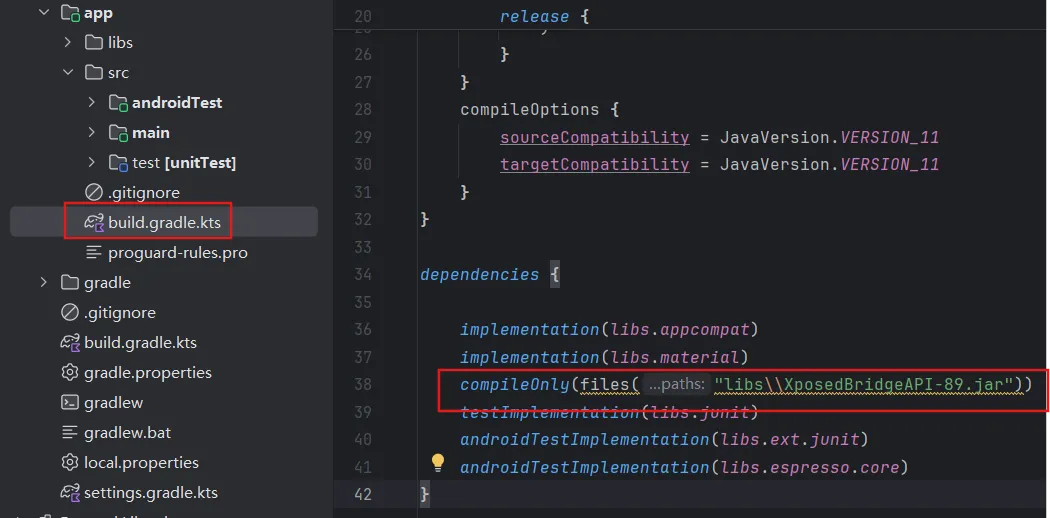Collapse the src folder chevron

(67, 72)
